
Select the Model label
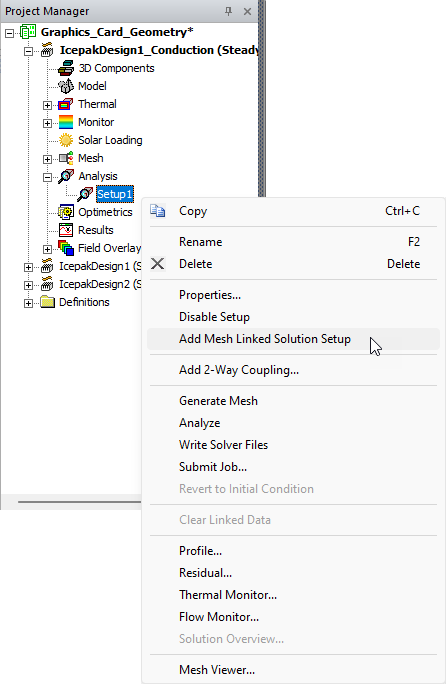[92, 86]
